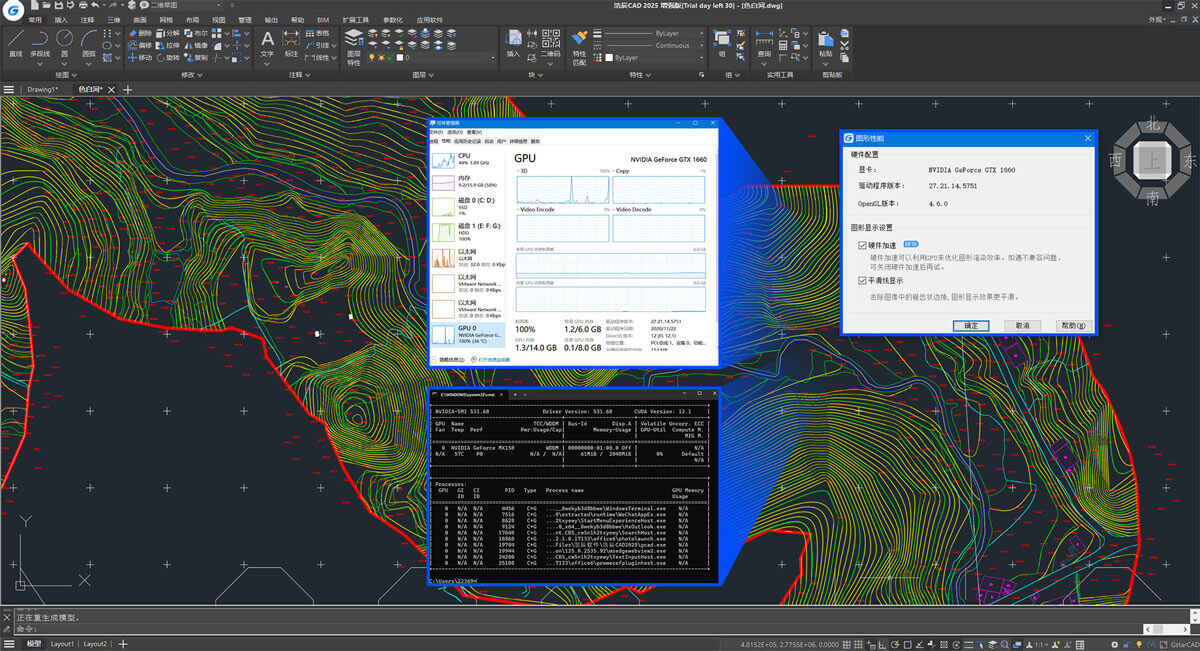This screenshot has width=1200, height=651.
Task: Click 取消 to dismiss graphics settings
Action: pos(1023,325)
